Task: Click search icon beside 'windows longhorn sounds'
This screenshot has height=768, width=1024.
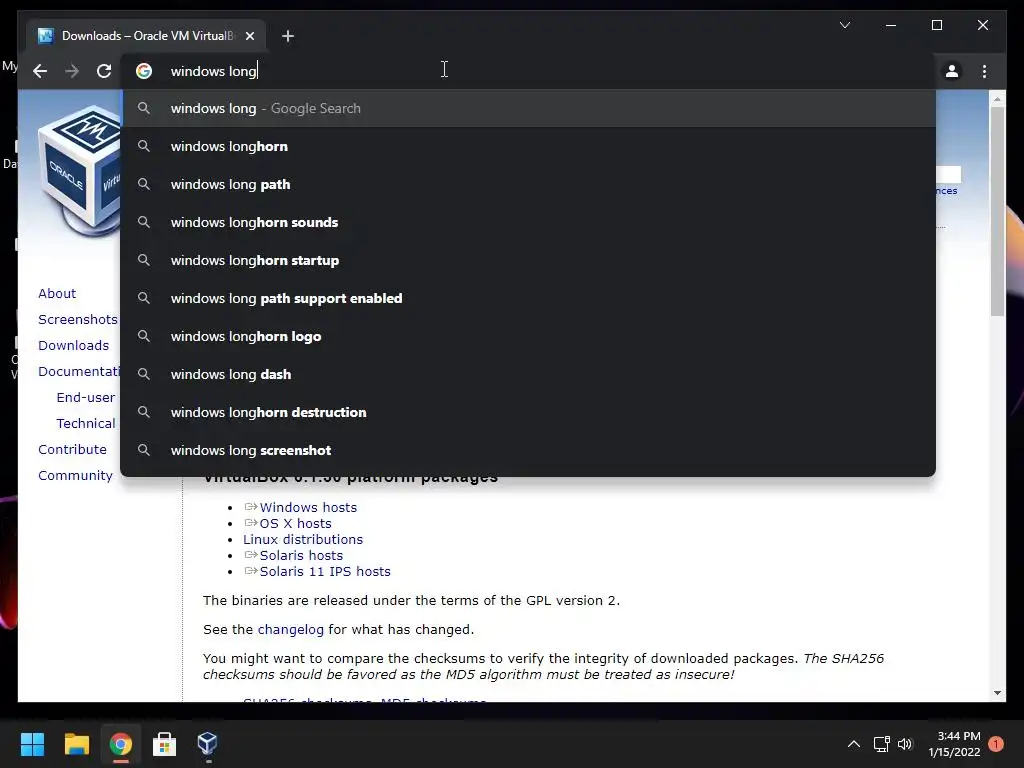Action: pos(144,222)
